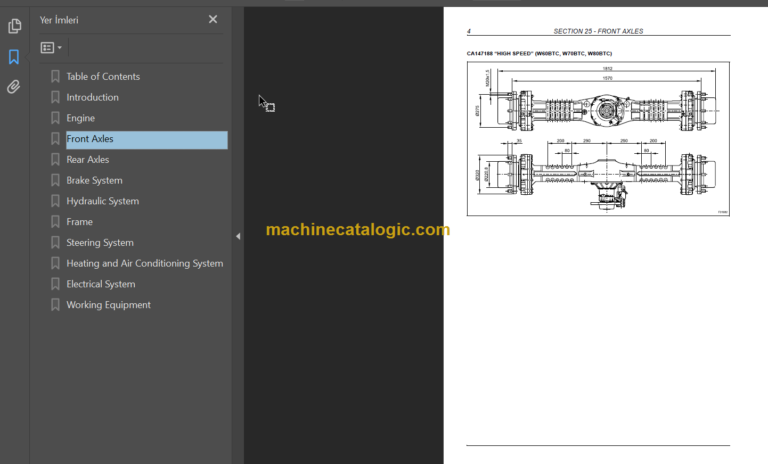The image size is (768, 464).
Task: Open the attachments paperclip icon
Action: point(14,87)
